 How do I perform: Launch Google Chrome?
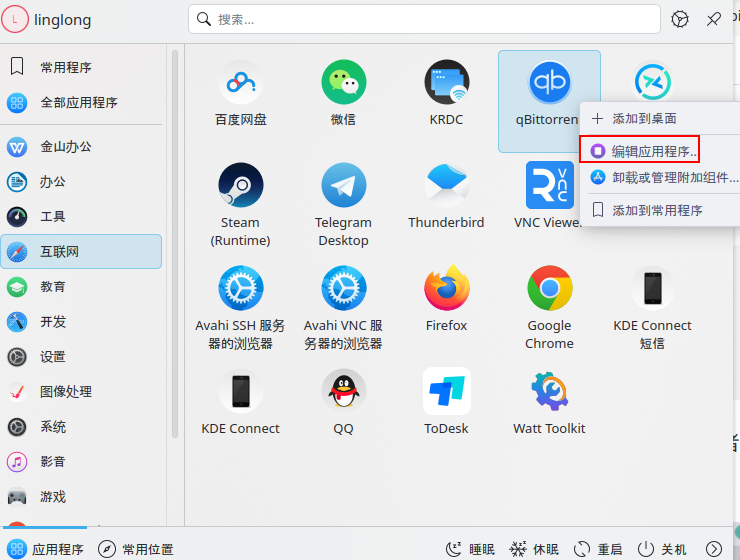549,289
